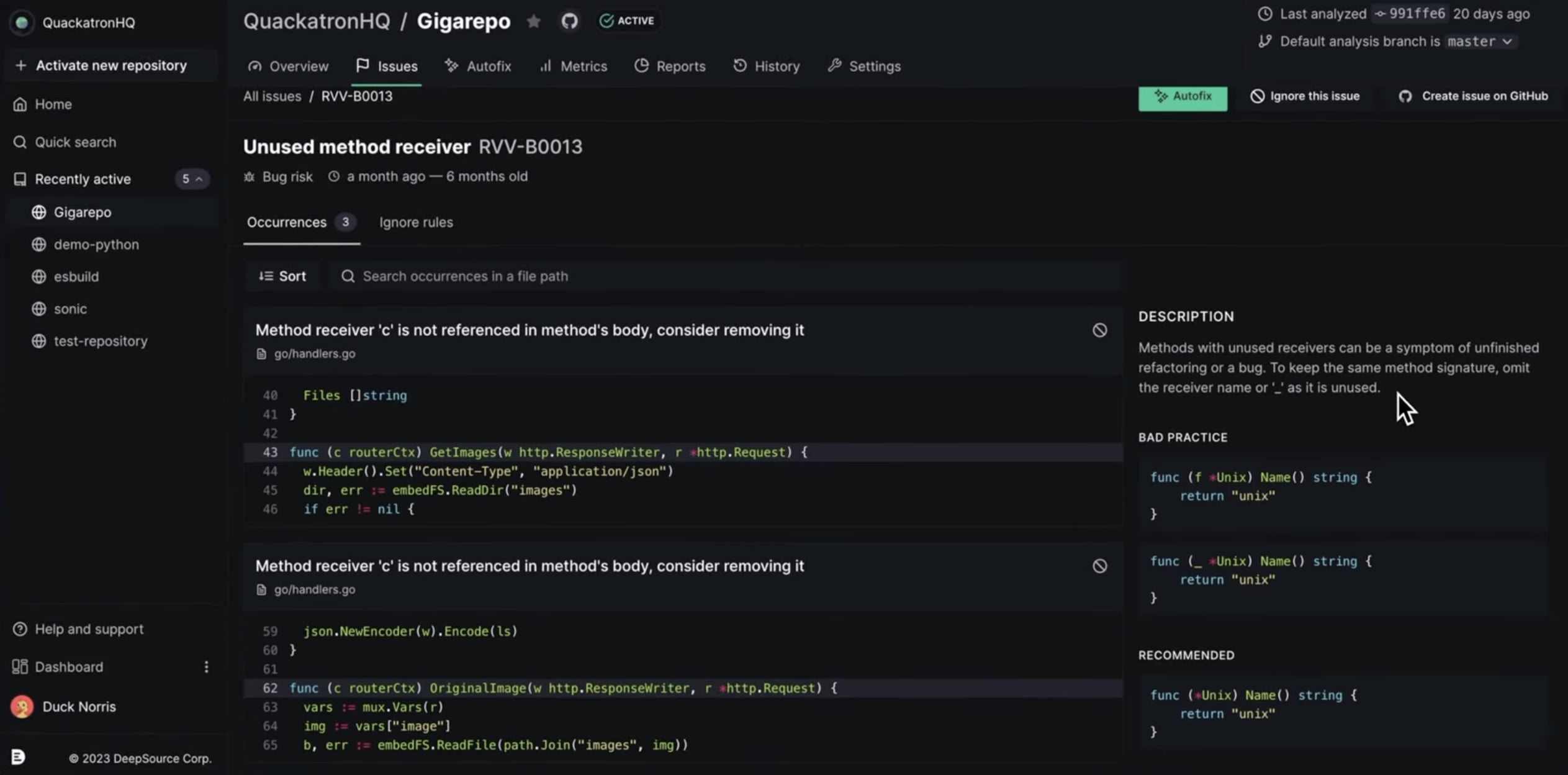Ignore the OriginalImage occurrence via its icon
Screen dimensions: 1568x775
tap(1099, 566)
